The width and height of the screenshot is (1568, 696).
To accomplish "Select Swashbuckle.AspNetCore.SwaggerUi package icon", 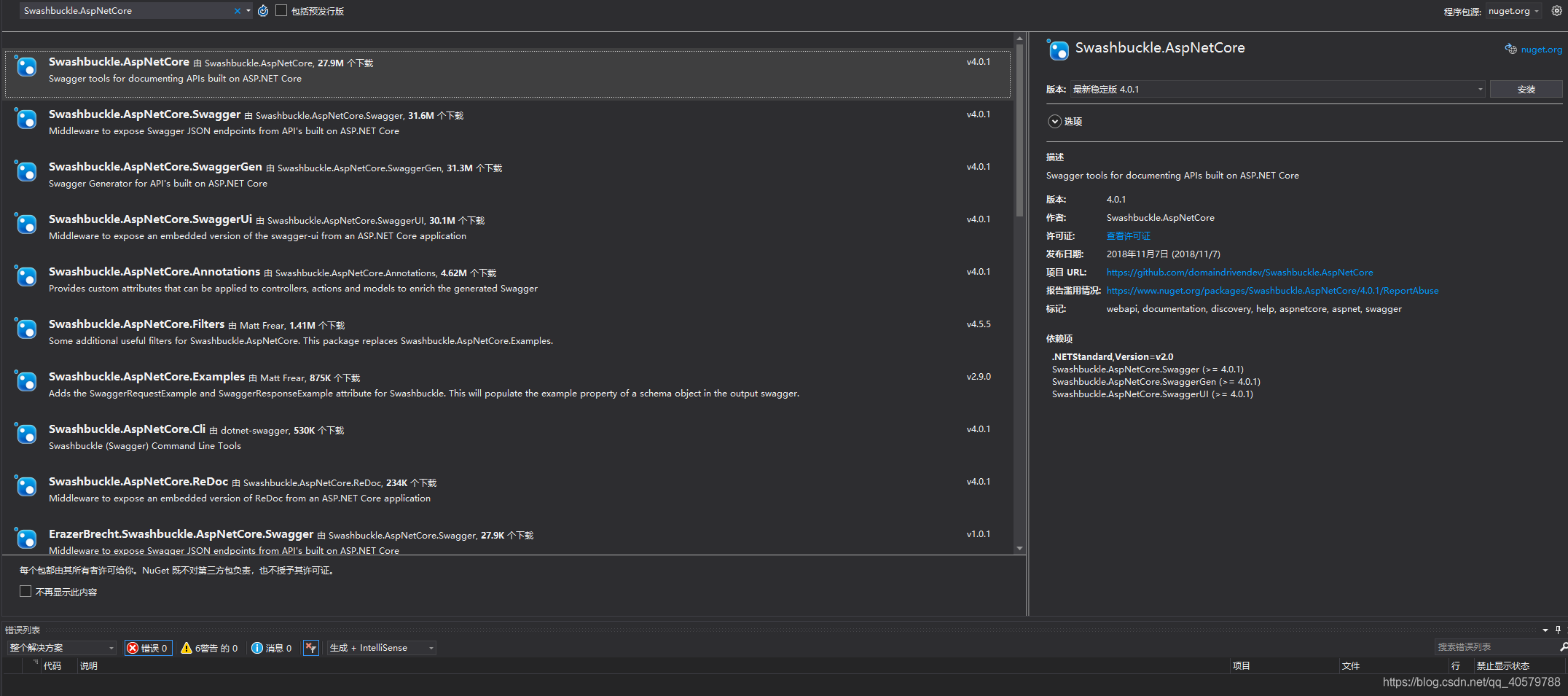I will click(26, 224).
